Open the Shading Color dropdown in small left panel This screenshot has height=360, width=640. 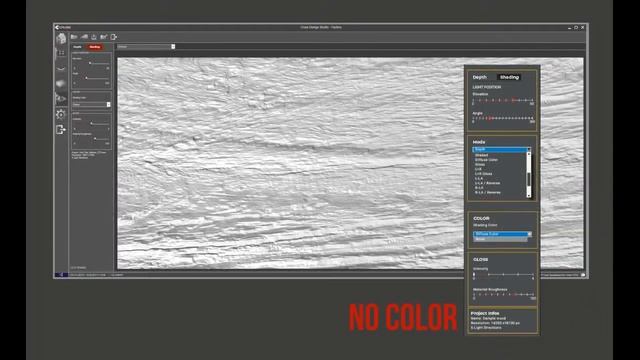(x=91, y=104)
